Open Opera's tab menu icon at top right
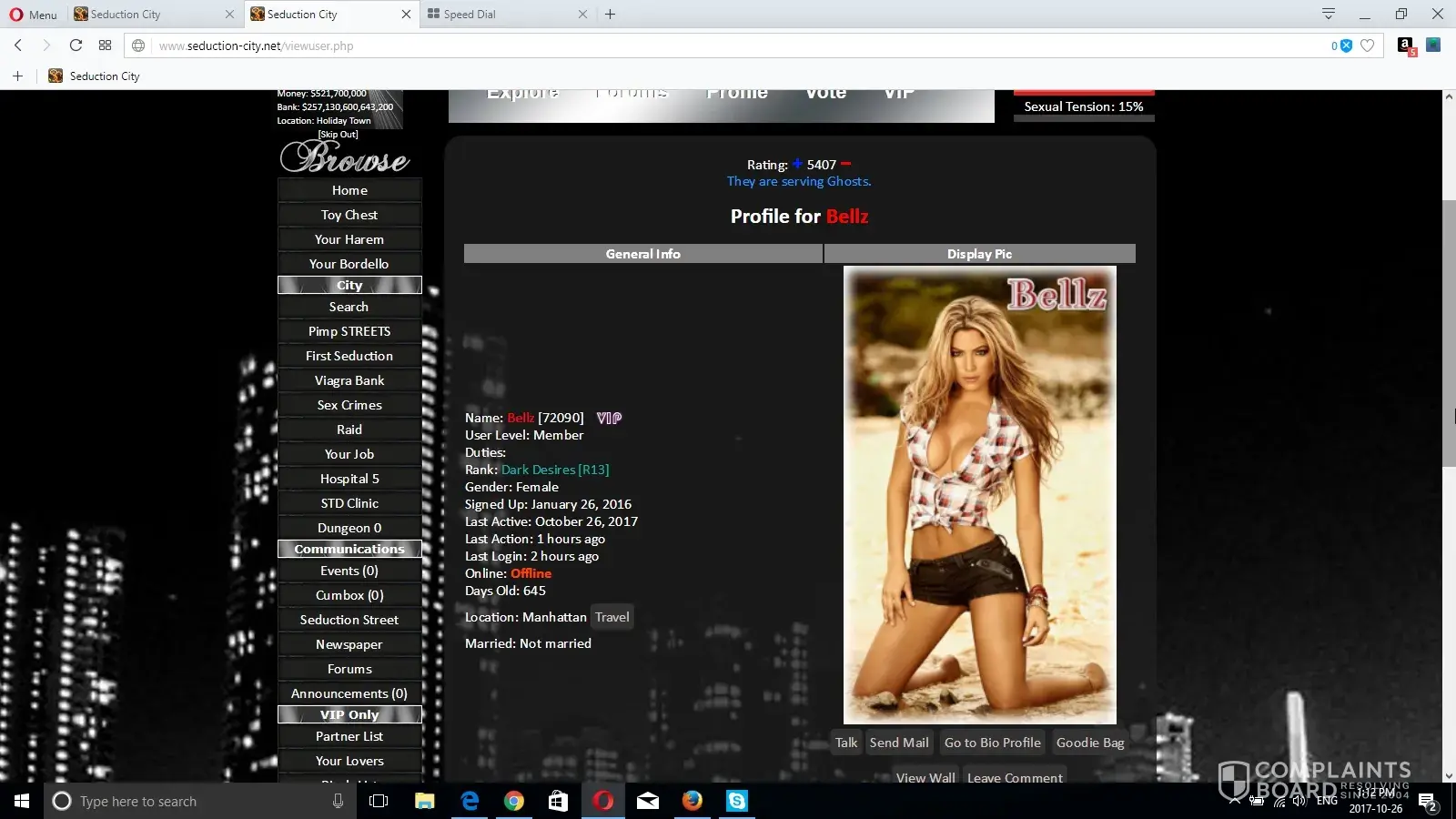 click(x=1328, y=14)
